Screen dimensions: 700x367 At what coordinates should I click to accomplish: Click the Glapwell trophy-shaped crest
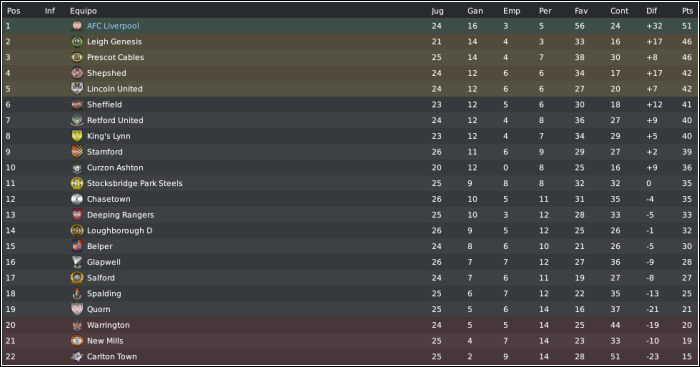coord(77,262)
